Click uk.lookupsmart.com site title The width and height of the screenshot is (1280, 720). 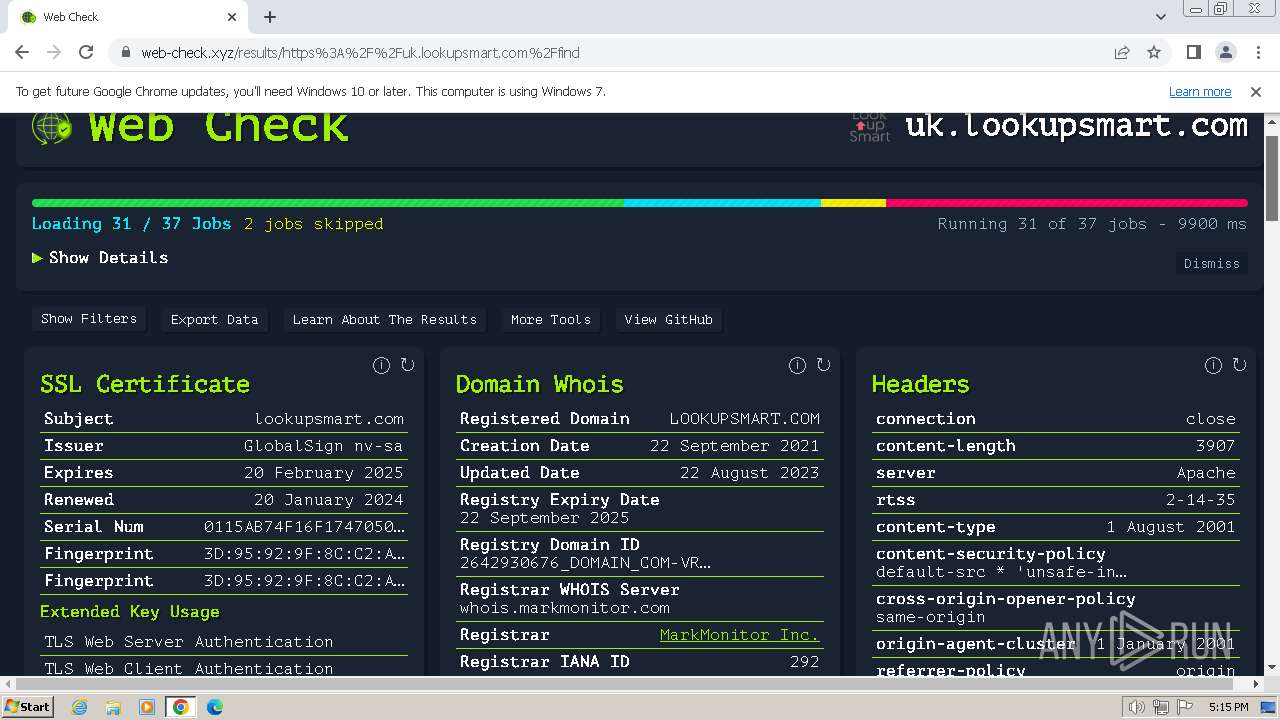pos(1076,126)
